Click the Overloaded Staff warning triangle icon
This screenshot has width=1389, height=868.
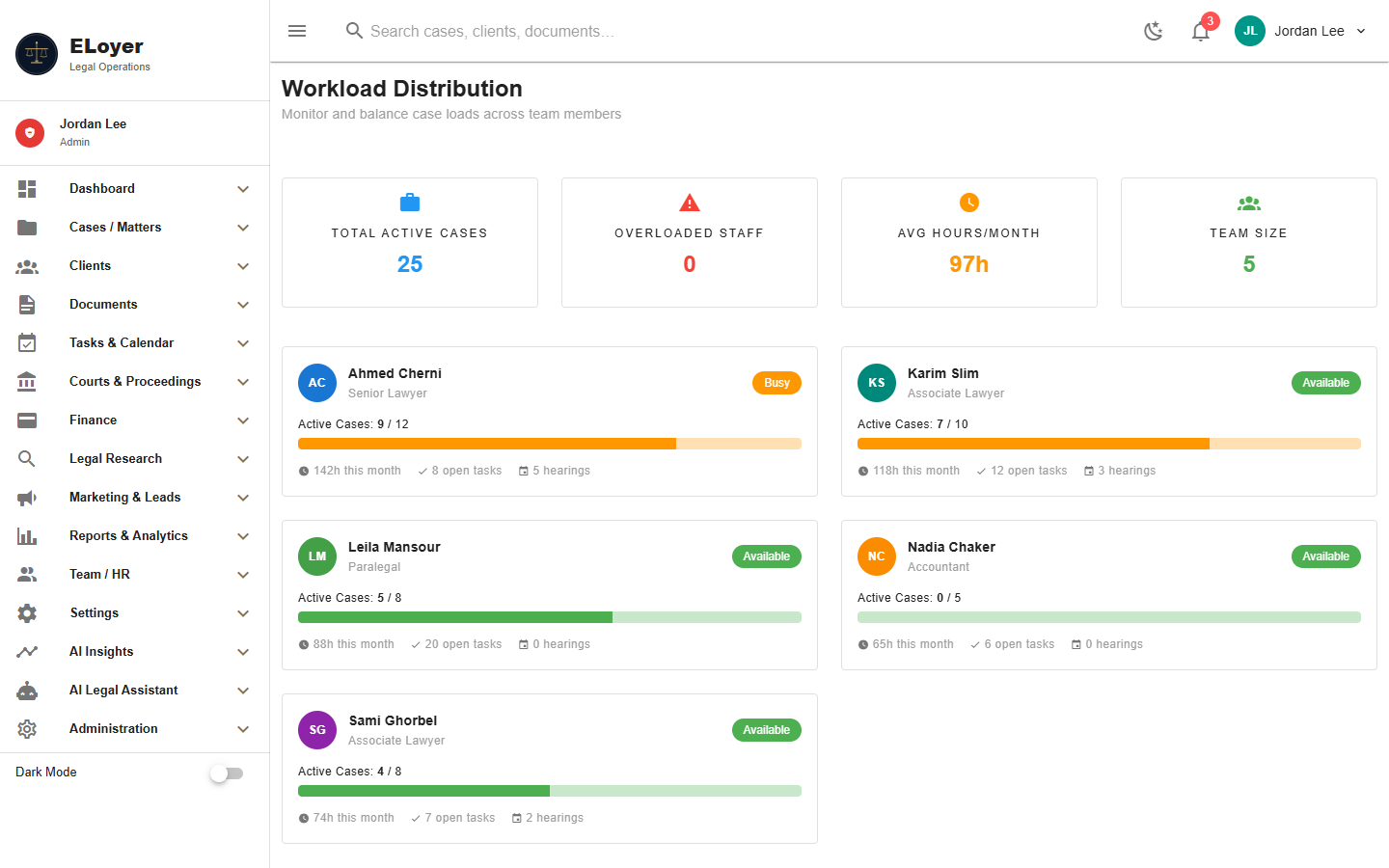690,203
